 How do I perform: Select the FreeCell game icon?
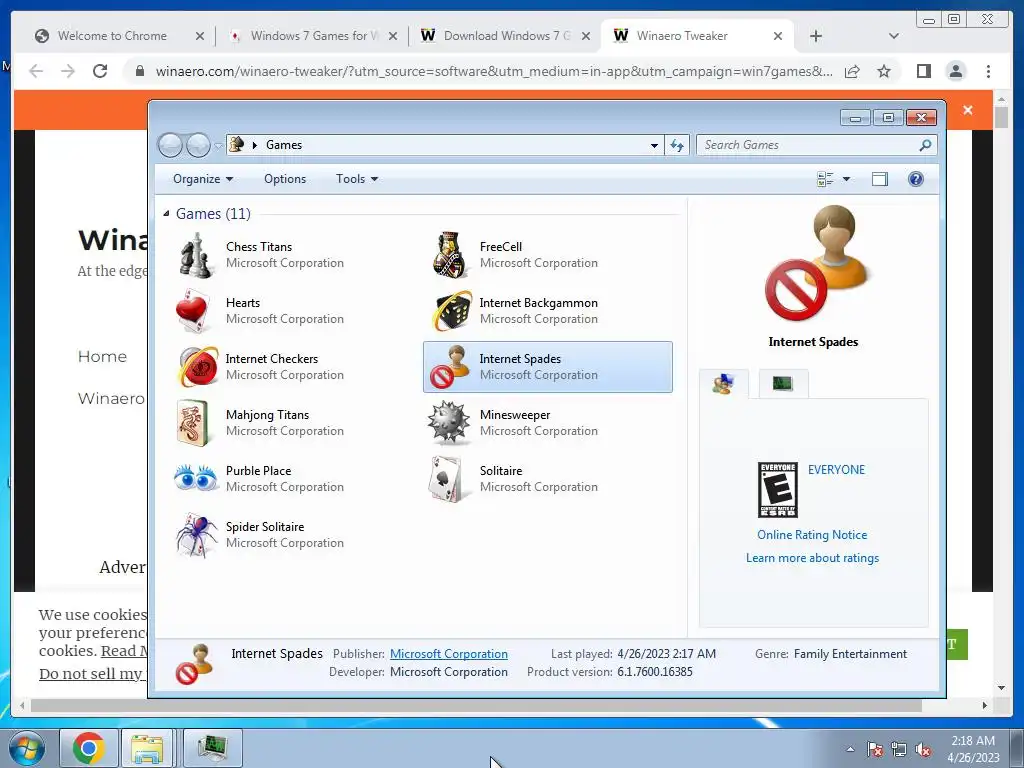coord(449,255)
